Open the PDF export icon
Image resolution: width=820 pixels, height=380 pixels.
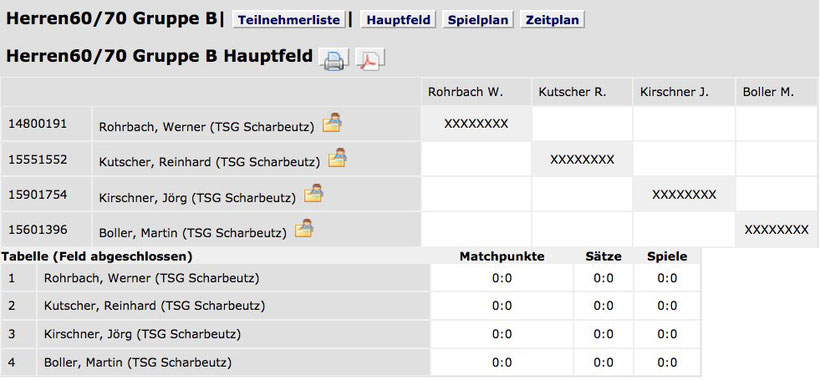point(370,59)
